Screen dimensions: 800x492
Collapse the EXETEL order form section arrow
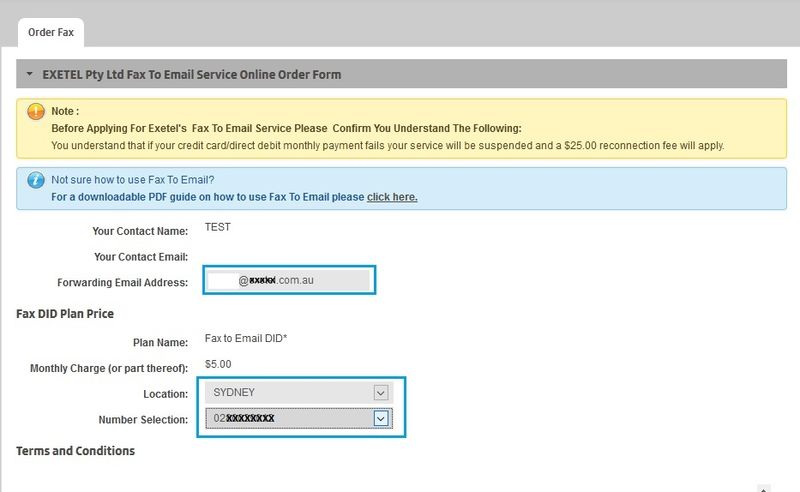30,75
